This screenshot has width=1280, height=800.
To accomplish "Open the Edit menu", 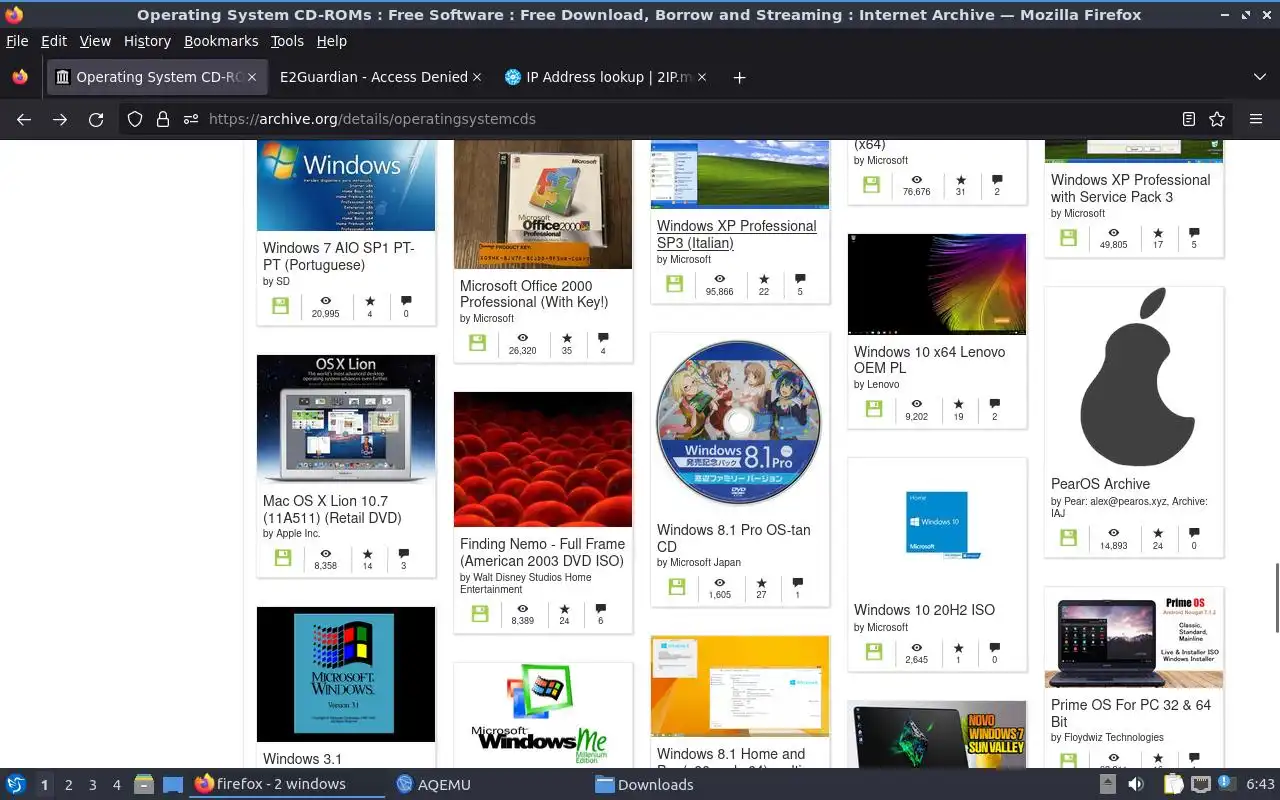I will click(x=54, y=41).
